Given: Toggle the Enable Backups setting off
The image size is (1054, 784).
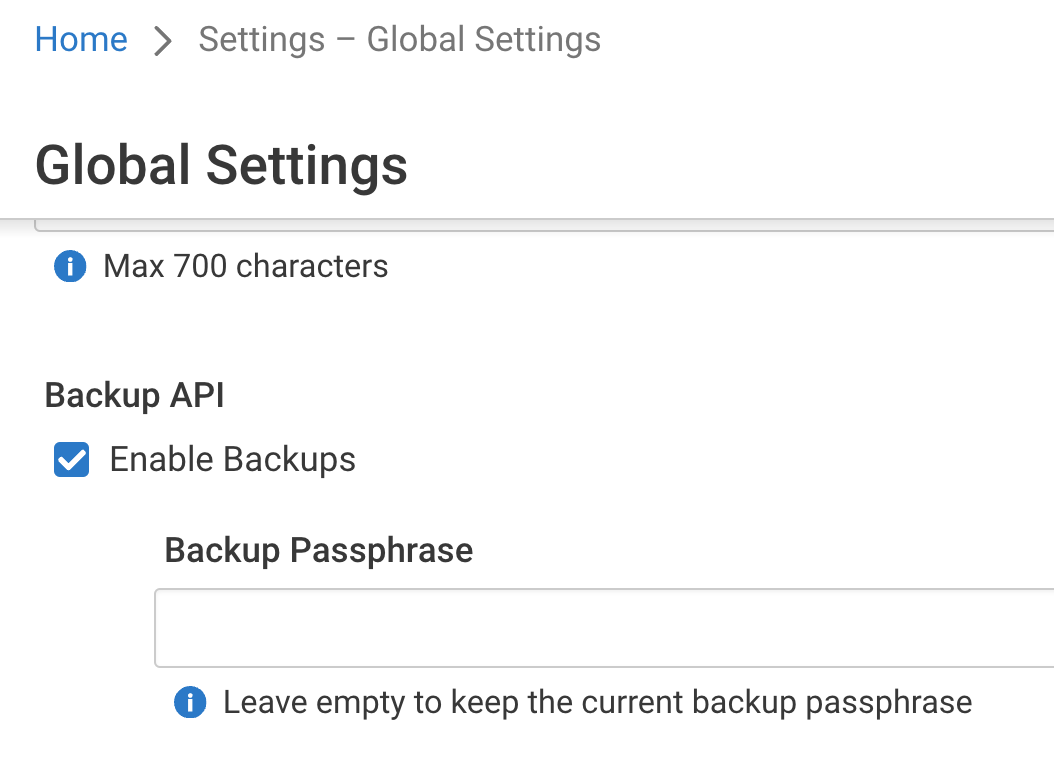Looking at the screenshot, I should (70, 459).
